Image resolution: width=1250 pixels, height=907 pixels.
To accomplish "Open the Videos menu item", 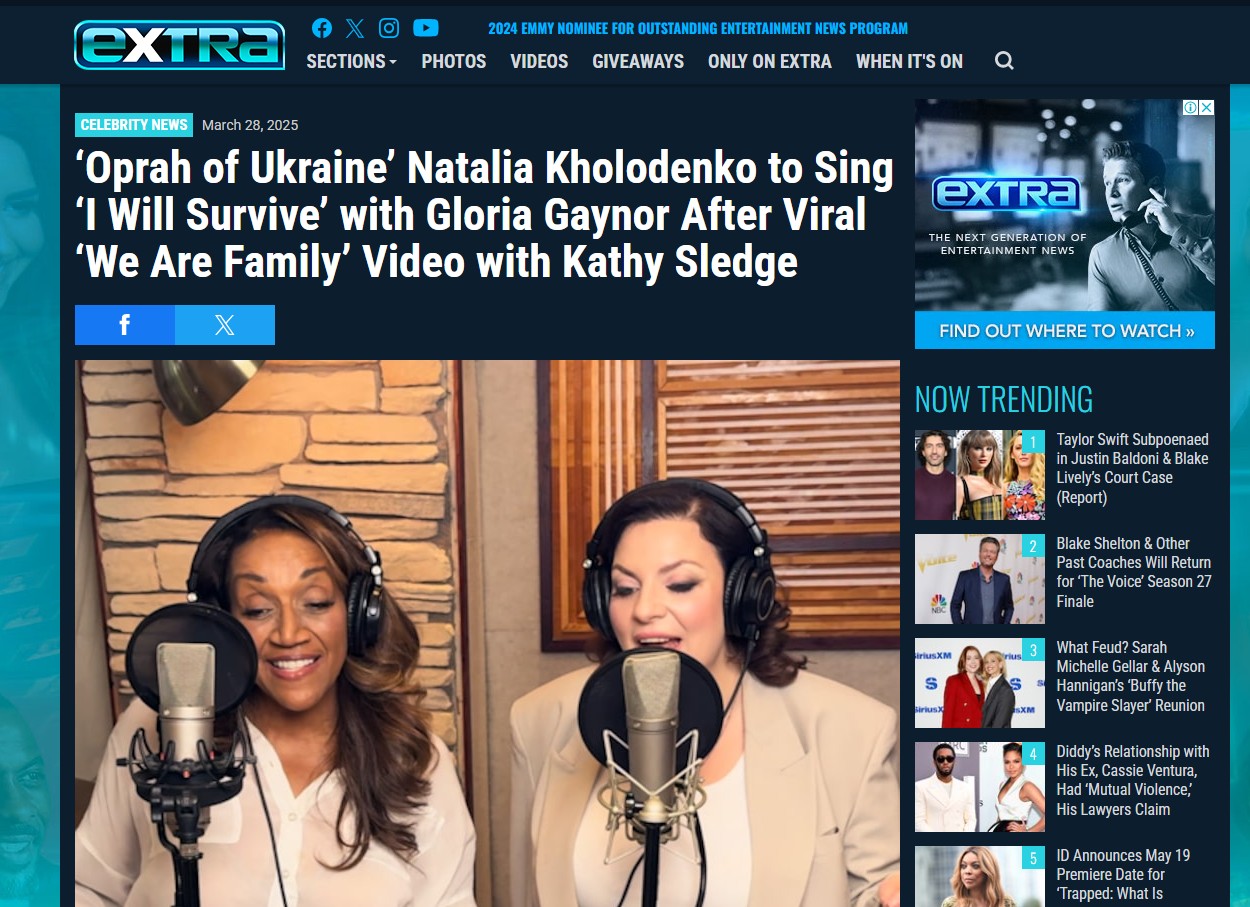I will point(539,61).
